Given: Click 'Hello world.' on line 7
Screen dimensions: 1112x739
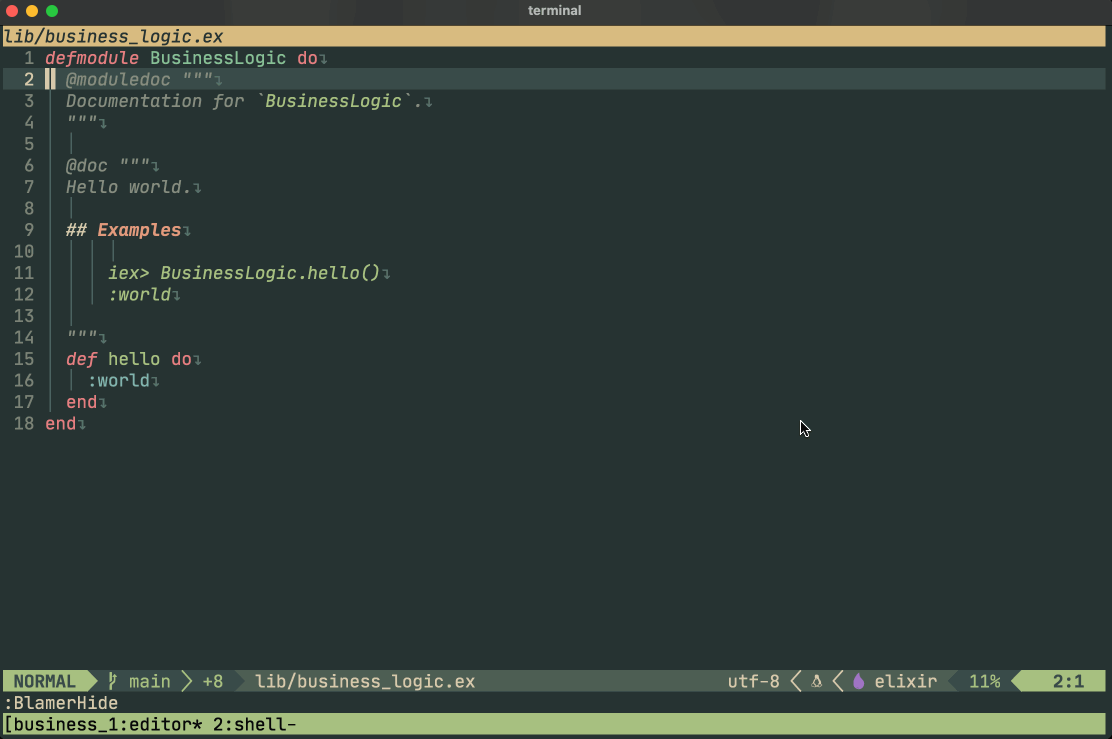Looking at the screenshot, I should 128,187.
